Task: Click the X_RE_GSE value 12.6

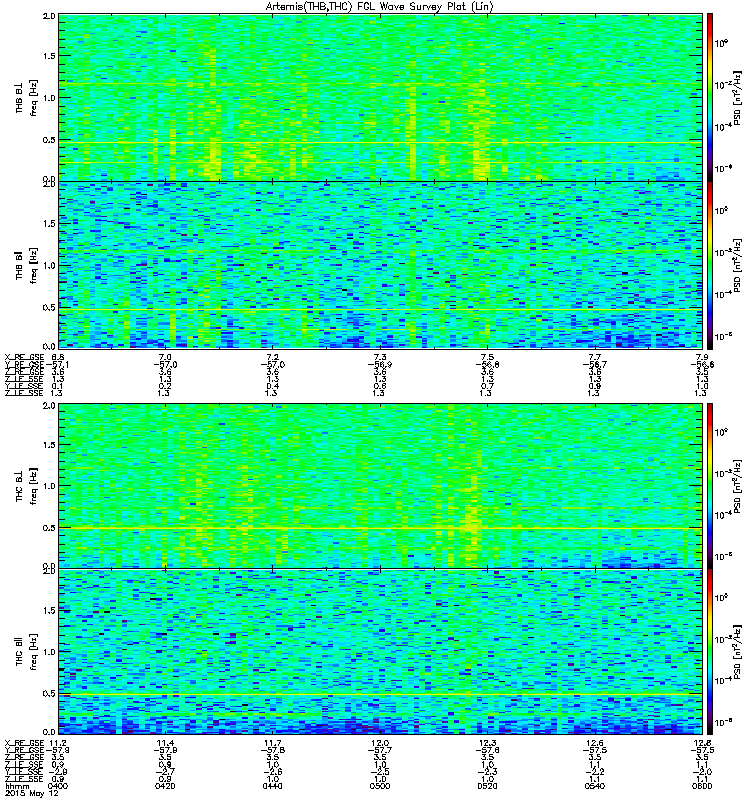Action: 595,743
